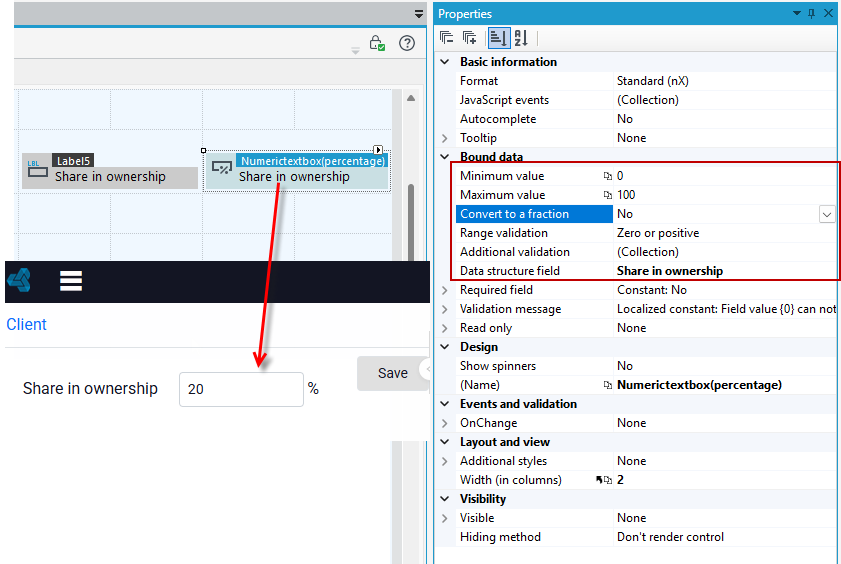Collapse the Bound data group

(445, 157)
